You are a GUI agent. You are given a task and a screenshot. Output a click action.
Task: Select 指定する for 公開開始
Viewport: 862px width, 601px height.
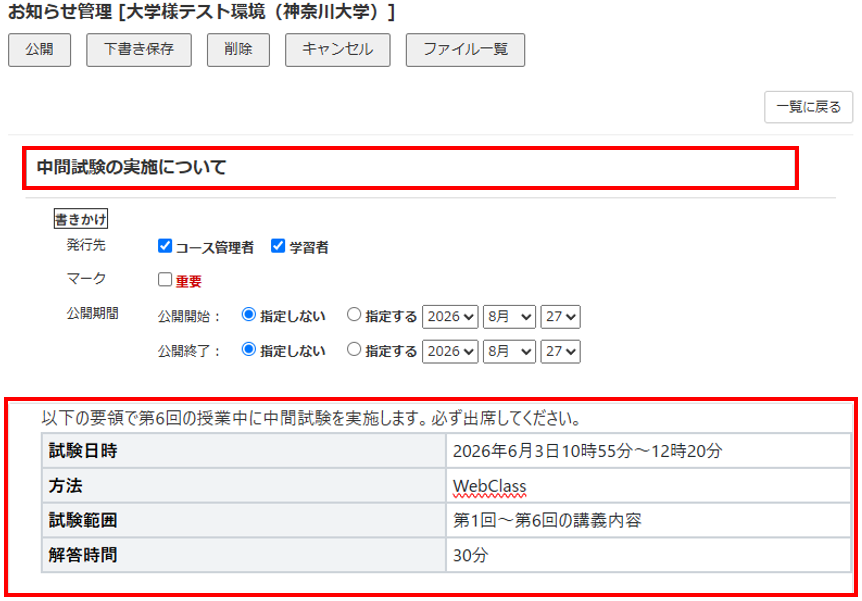click(x=354, y=315)
